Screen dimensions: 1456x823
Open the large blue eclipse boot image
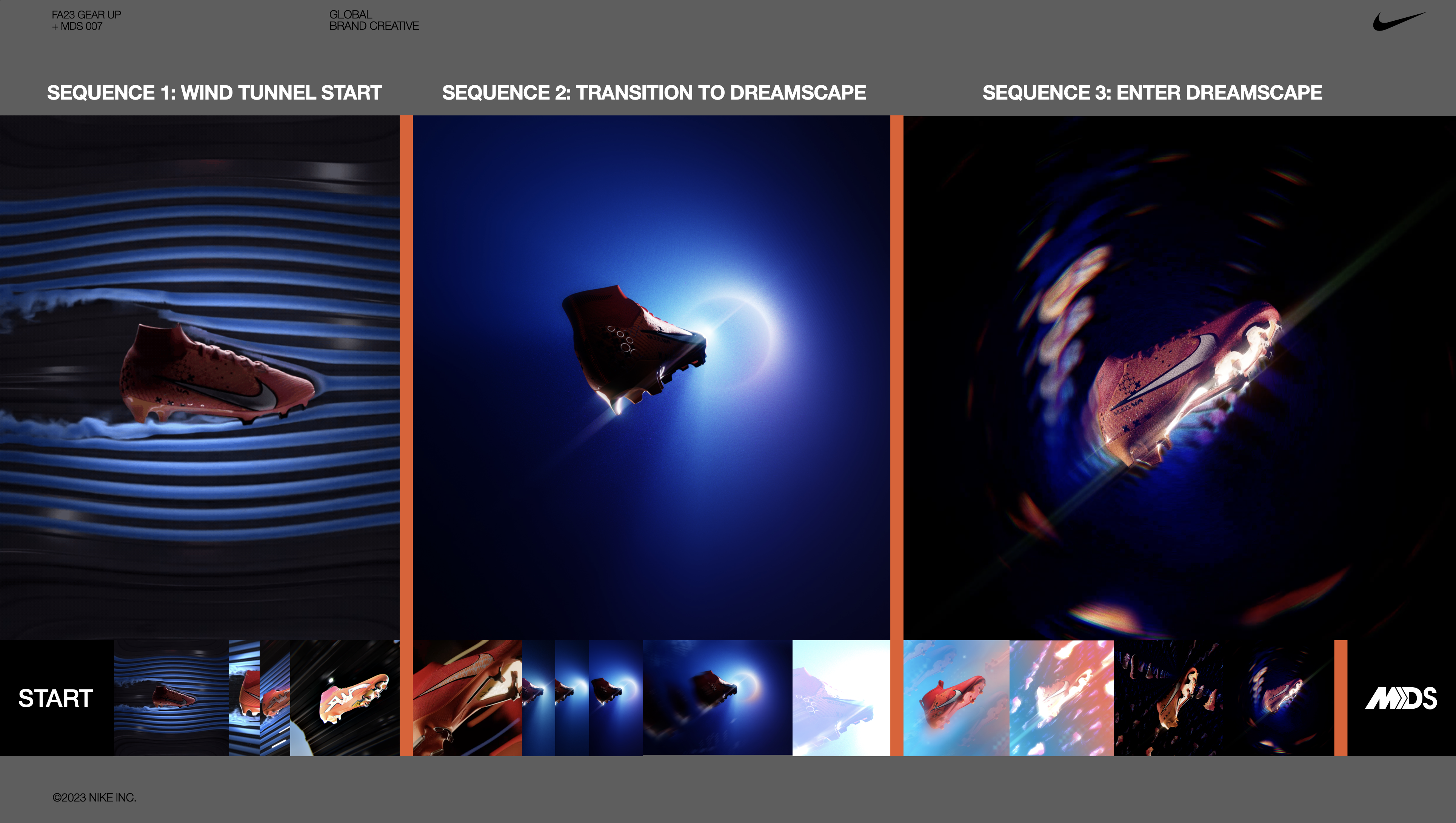point(651,378)
